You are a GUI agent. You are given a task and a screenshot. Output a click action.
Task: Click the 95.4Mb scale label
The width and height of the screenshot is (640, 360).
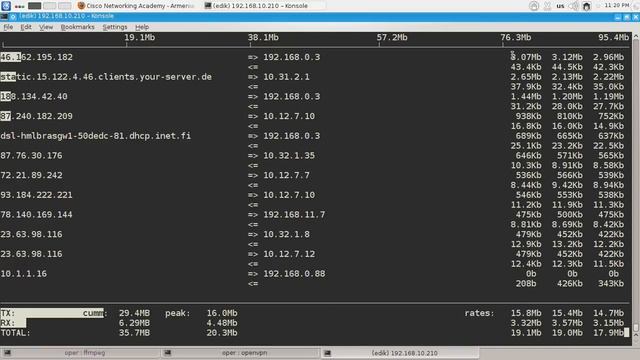point(613,38)
